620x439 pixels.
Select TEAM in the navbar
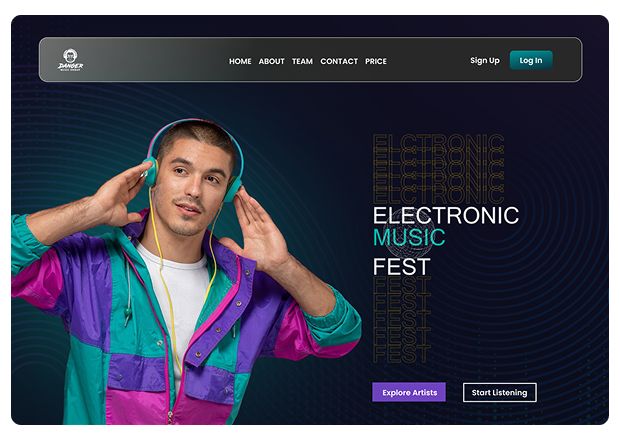coord(302,61)
